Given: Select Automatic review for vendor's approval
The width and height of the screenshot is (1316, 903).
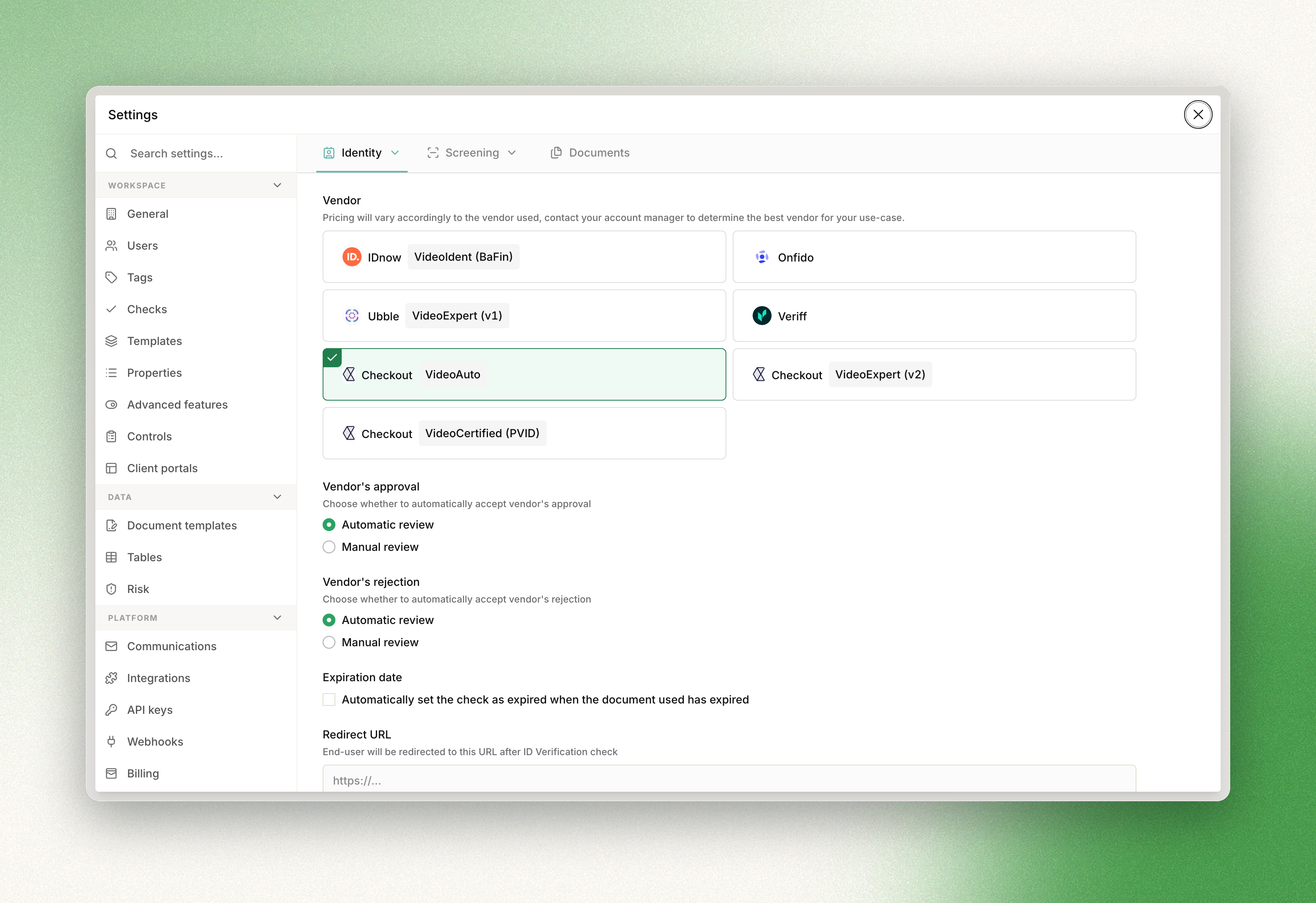Looking at the screenshot, I should pyautogui.click(x=329, y=525).
